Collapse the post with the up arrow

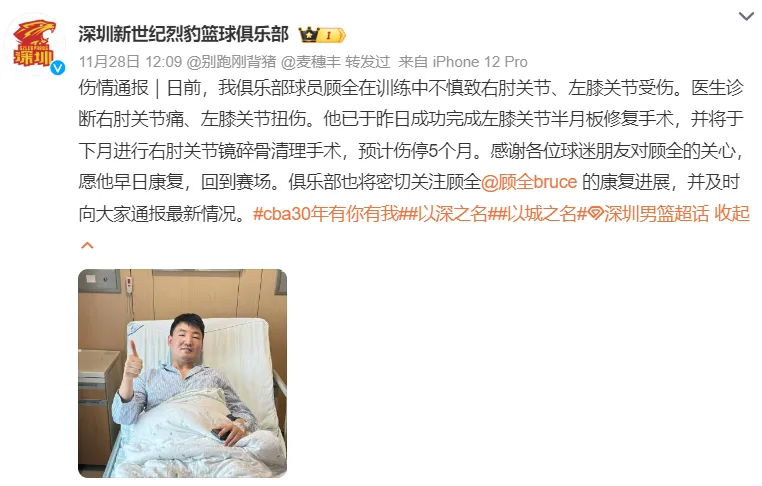point(87,245)
